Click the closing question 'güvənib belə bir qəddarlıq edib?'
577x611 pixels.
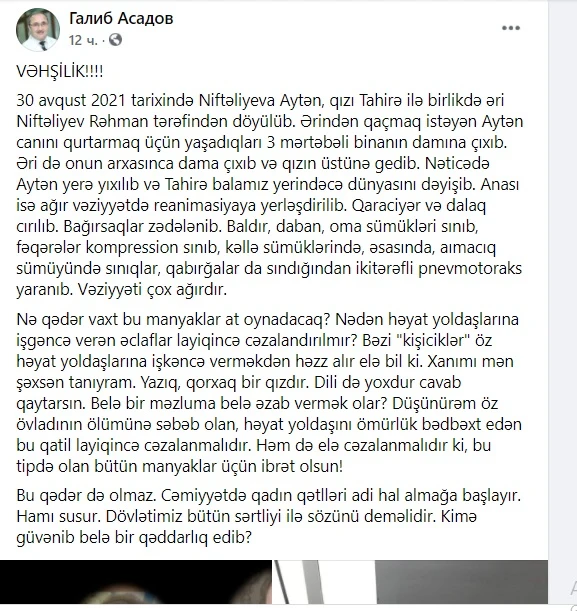(x=134, y=538)
